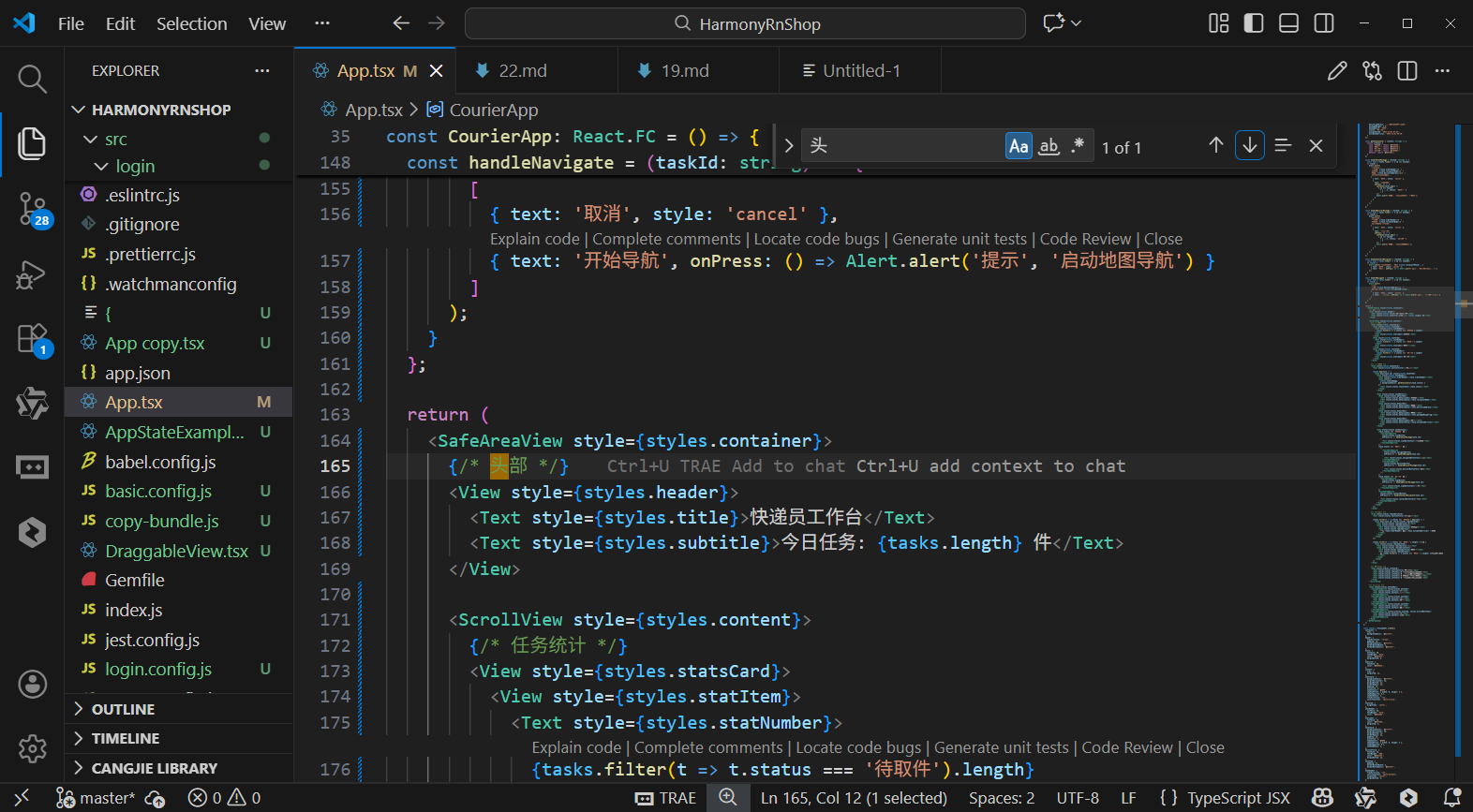
Task: Open the Manage gear icon
Action: (x=32, y=748)
